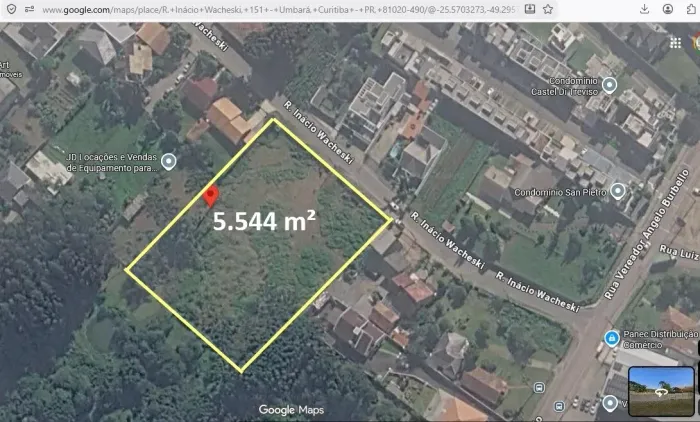Image resolution: width=700 pixels, height=422 pixels.
Task: Click the Condominio San Pietro map pin
Action: click(x=618, y=191)
